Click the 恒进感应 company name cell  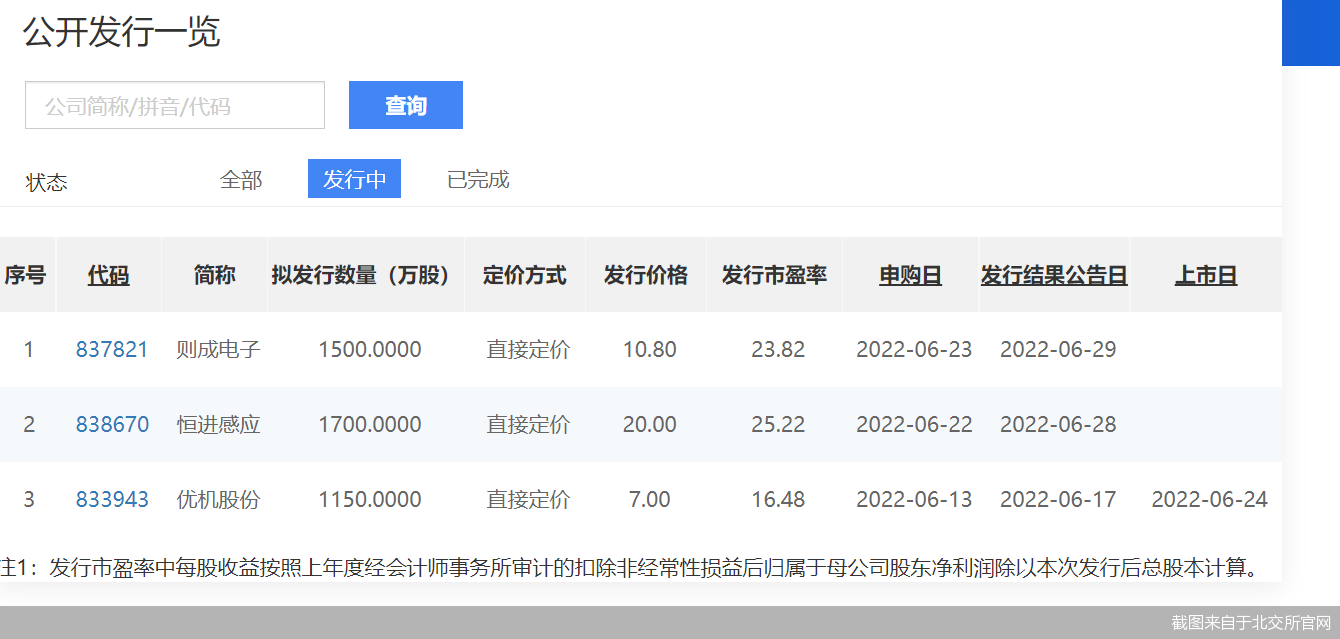point(218,425)
